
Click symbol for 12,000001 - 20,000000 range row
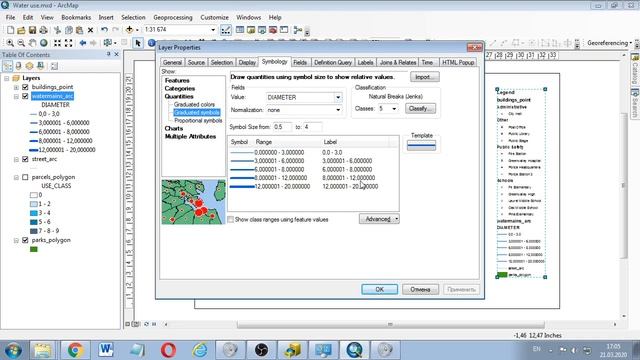pos(242,187)
